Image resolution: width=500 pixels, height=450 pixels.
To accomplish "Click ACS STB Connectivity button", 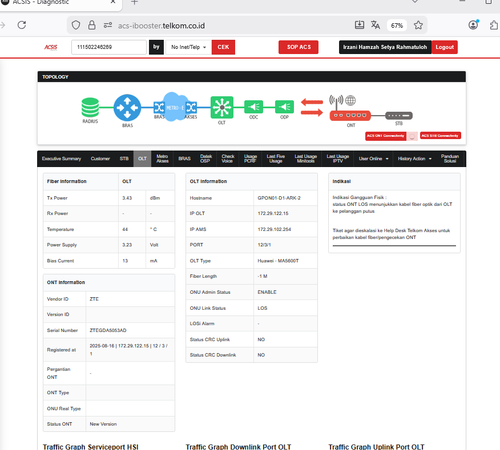I will 440,136.
